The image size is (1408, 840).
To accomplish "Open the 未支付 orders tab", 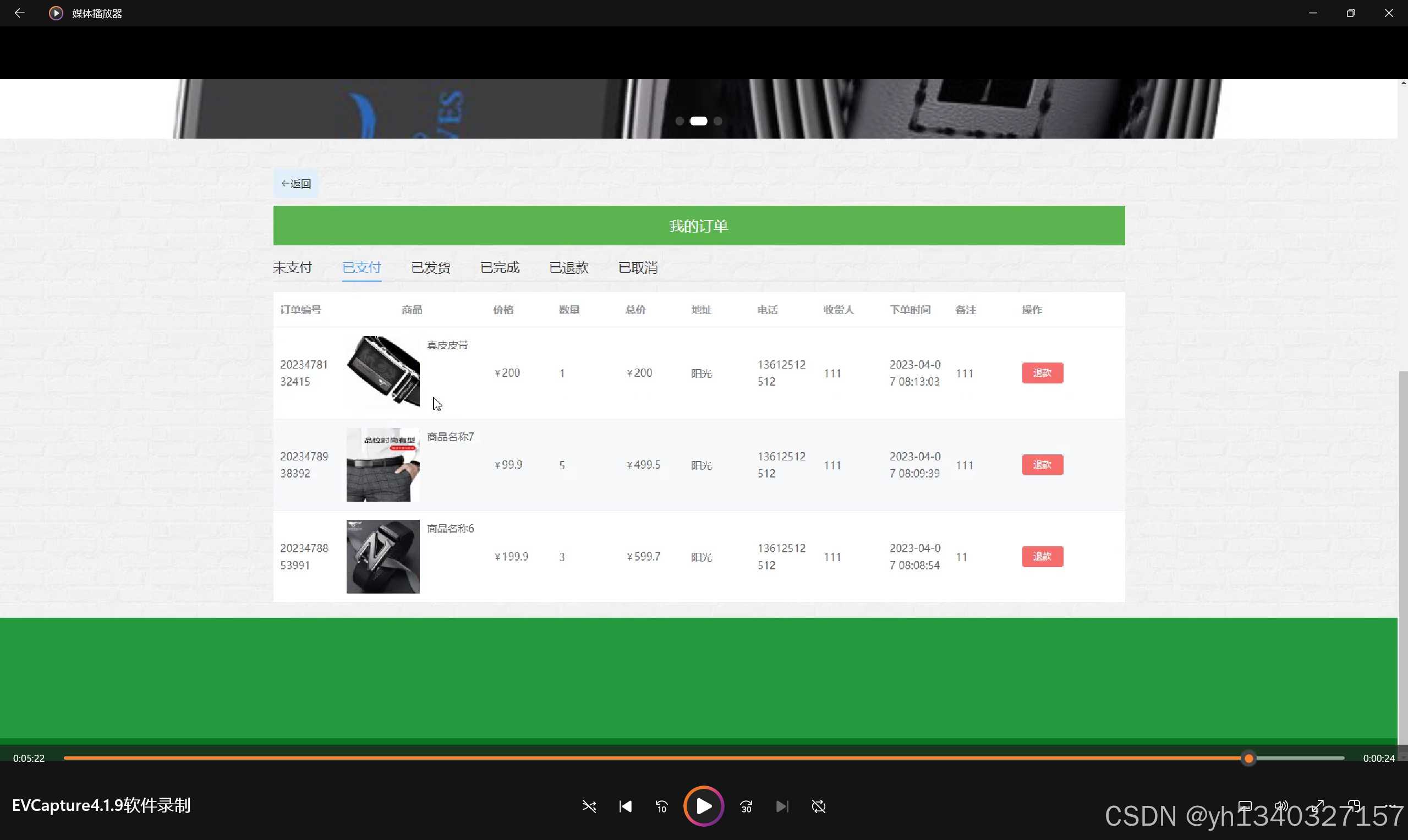I will point(292,267).
